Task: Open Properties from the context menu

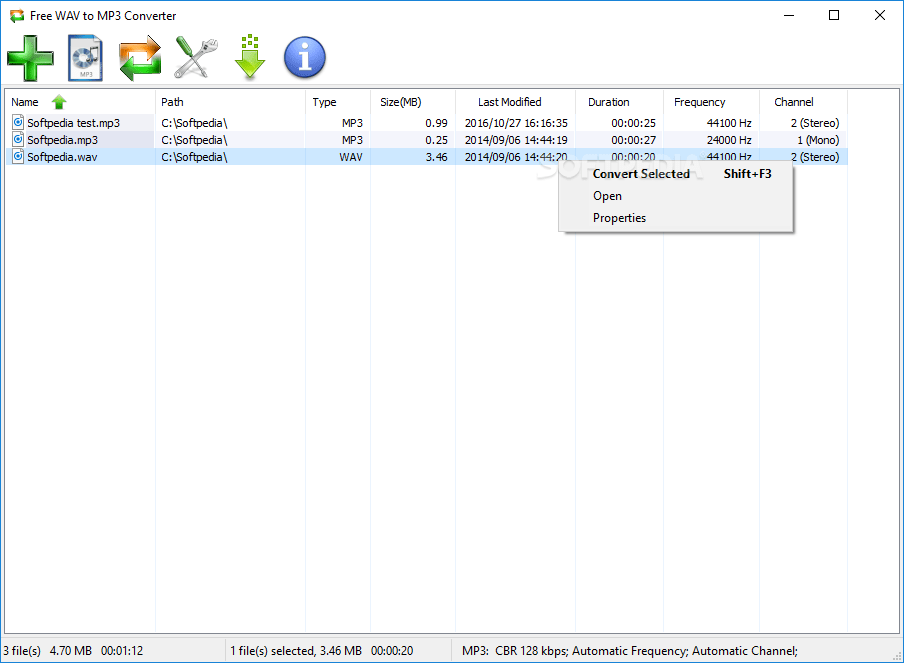Action: [619, 217]
